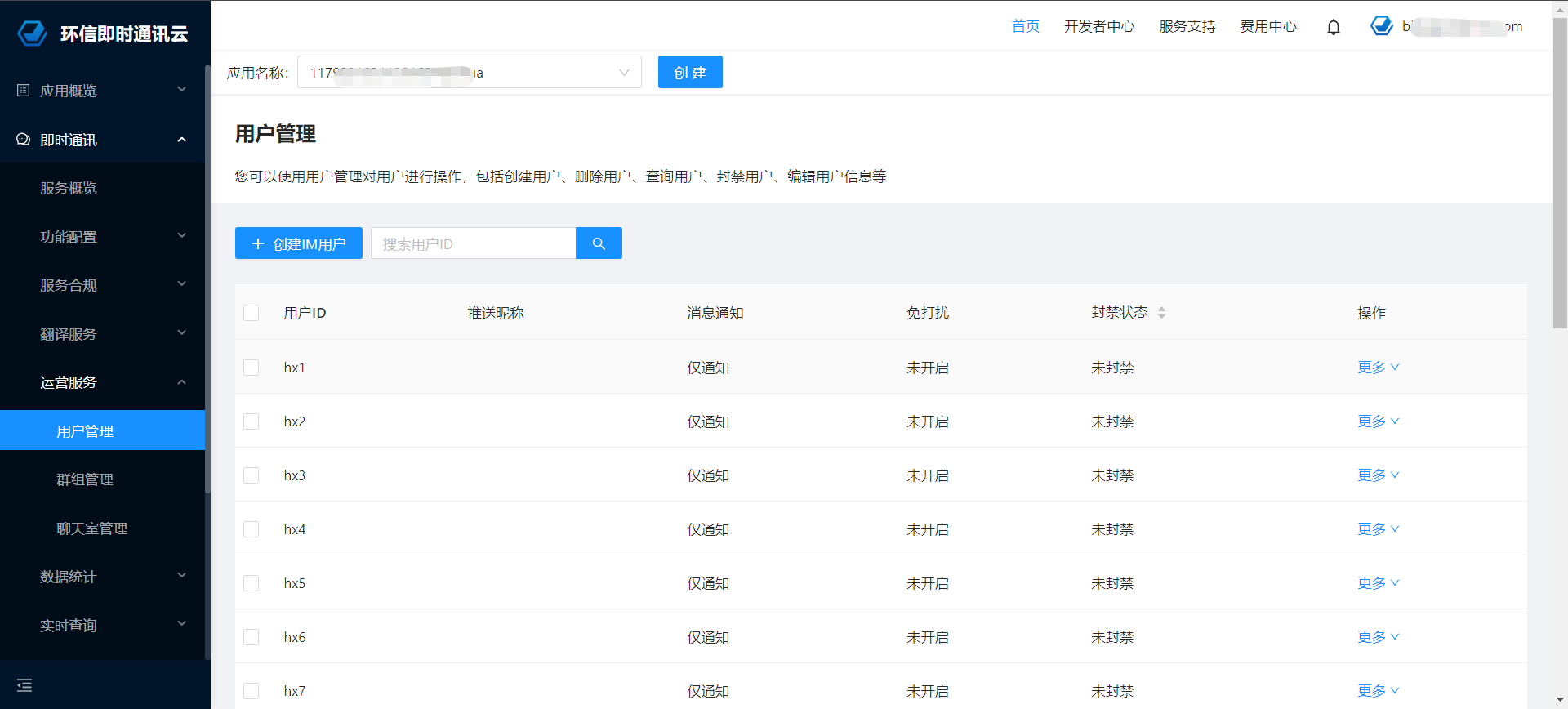Click 仅通知 in the hx3 row

point(708,475)
